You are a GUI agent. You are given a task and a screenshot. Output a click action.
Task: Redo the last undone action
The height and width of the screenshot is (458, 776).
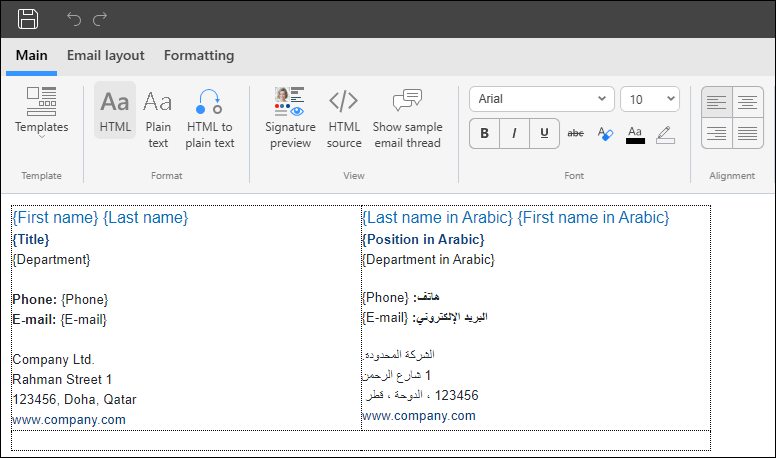pyautogui.click(x=100, y=19)
